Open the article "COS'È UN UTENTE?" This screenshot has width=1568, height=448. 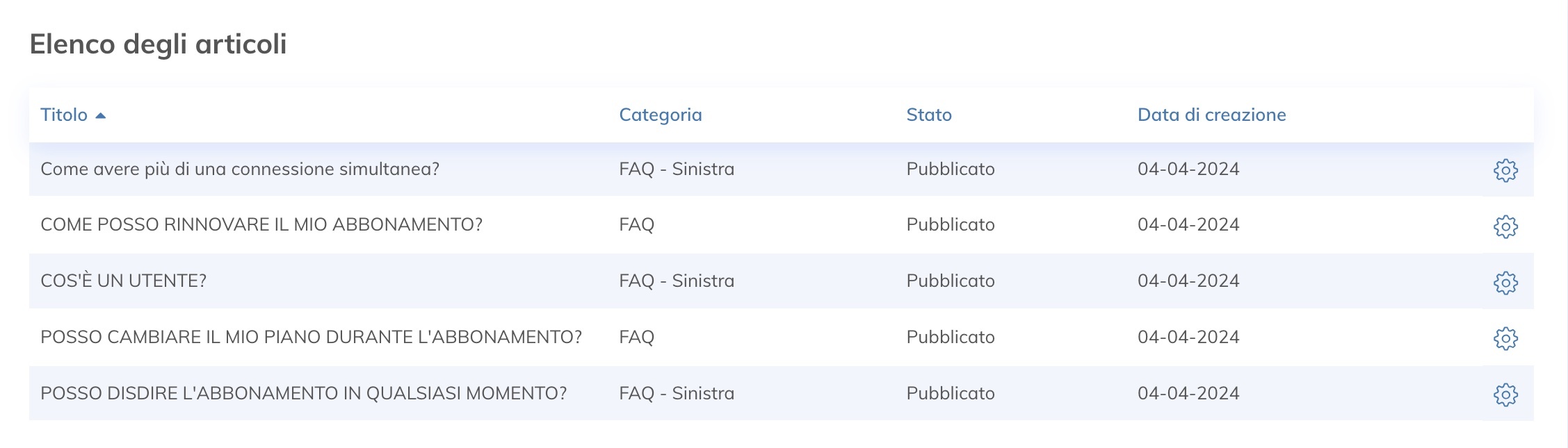(124, 281)
